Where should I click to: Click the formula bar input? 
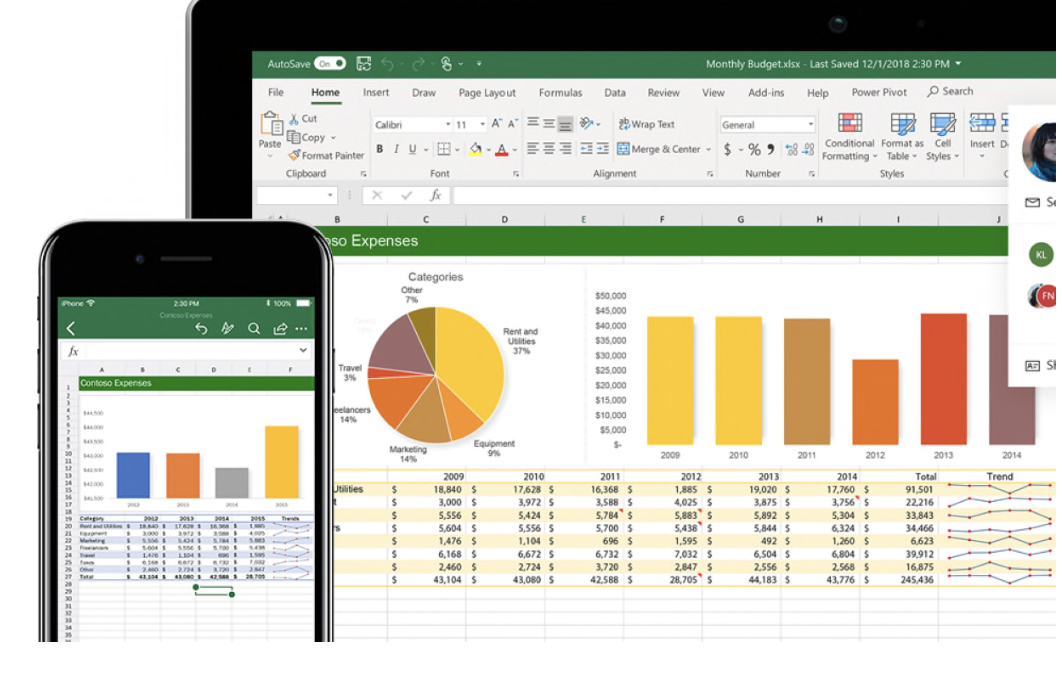pos(730,196)
